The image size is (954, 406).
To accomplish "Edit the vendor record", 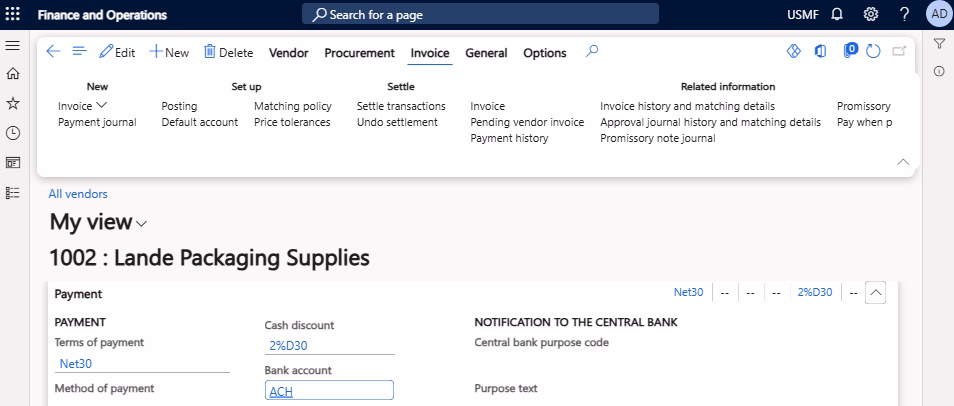I will pos(117,52).
